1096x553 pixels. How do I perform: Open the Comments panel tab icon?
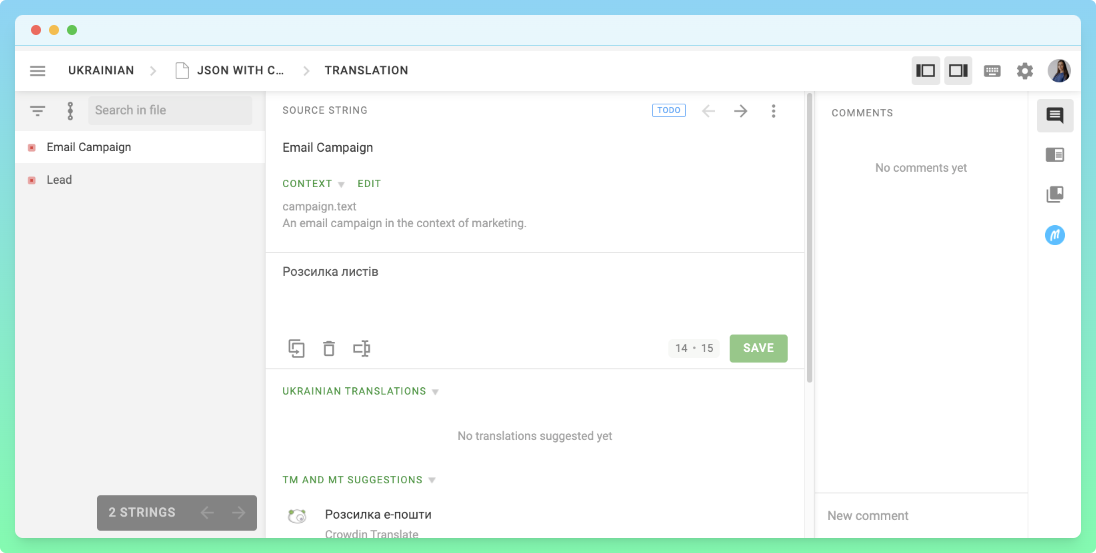(1055, 115)
